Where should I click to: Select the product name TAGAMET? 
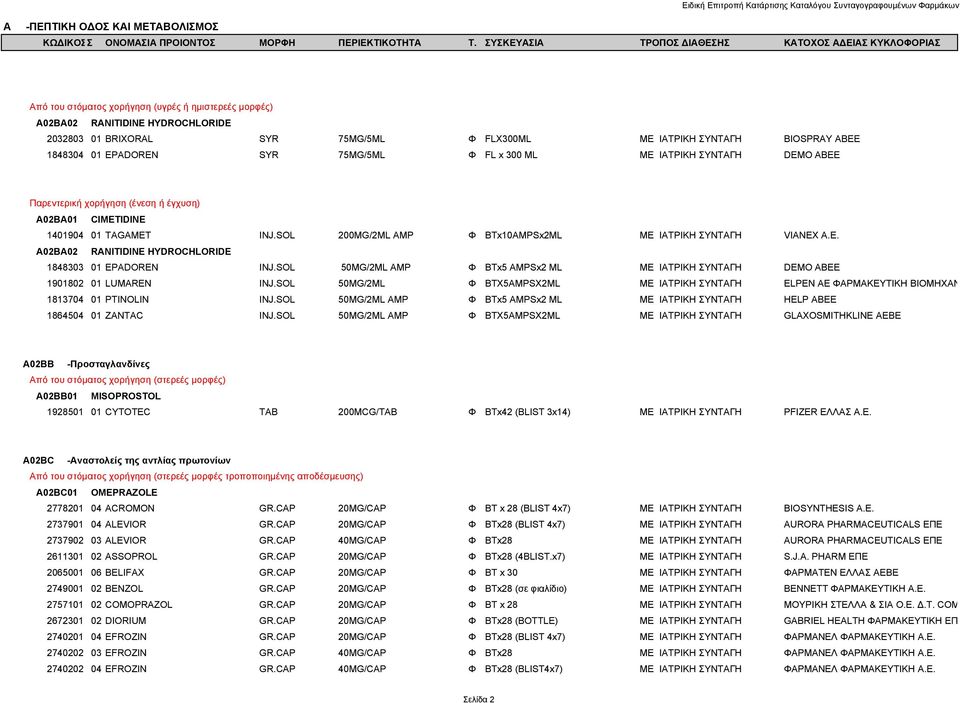[x=128, y=235]
